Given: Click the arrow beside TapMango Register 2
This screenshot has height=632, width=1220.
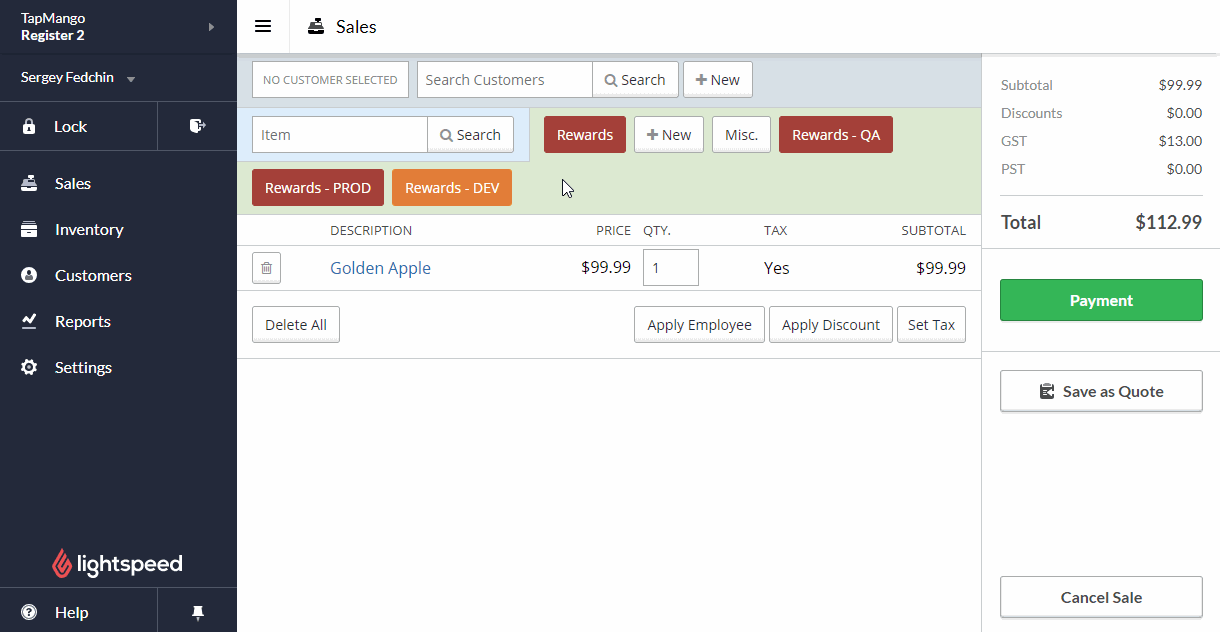Looking at the screenshot, I should tap(208, 26).
